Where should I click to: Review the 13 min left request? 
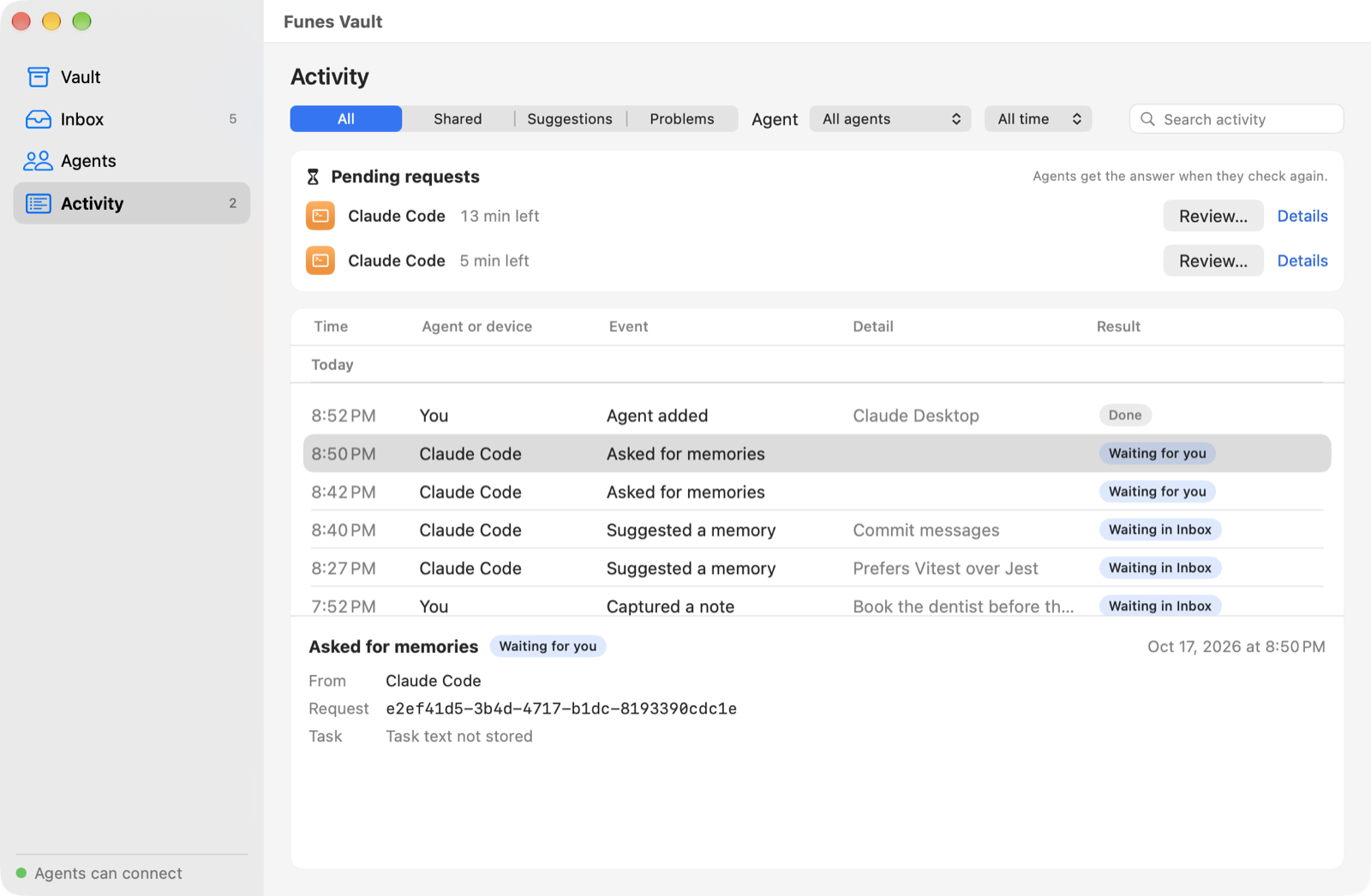coord(1213,216)
